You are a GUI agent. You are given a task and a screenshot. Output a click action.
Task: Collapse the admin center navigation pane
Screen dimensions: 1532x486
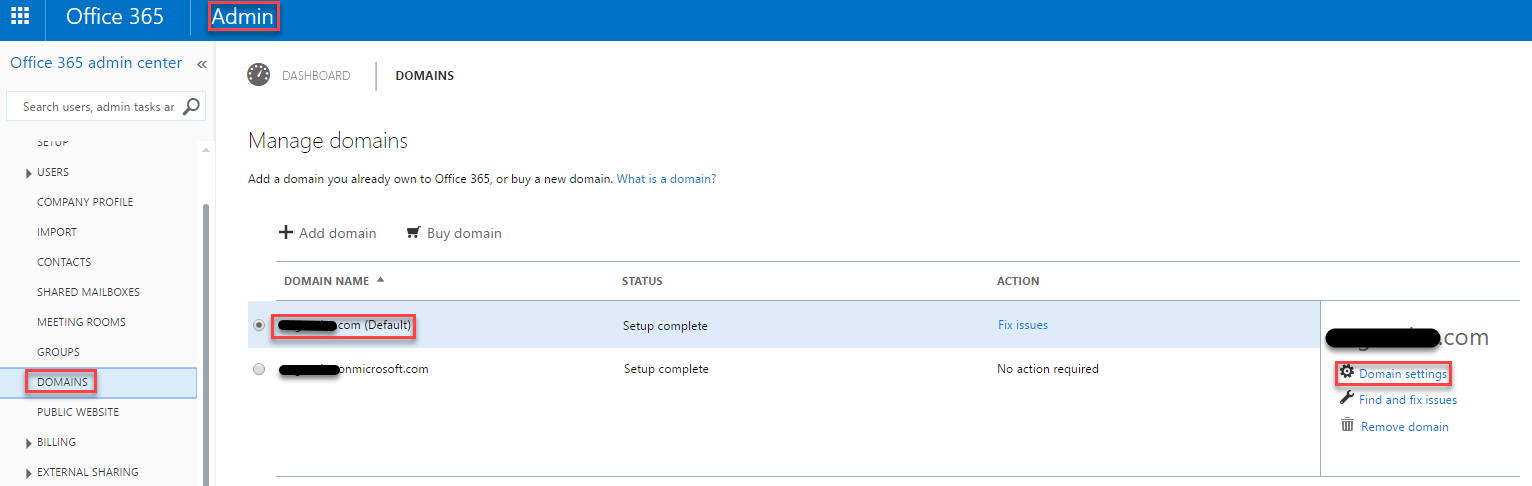point(201,64)
